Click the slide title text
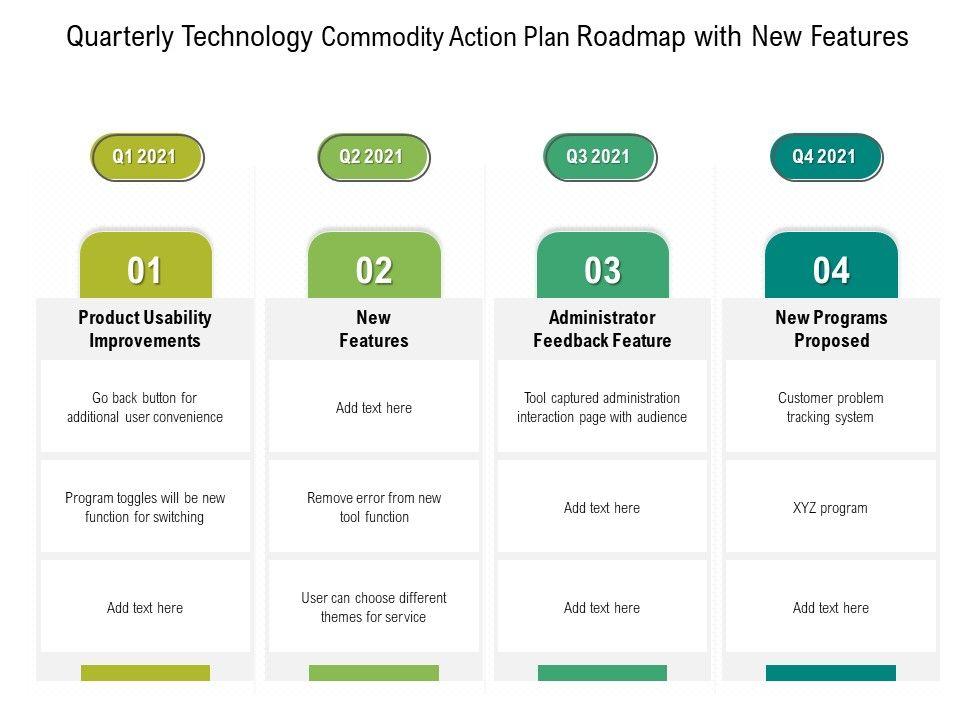Viewport: 960px width, 720px height. pos(487,37)
